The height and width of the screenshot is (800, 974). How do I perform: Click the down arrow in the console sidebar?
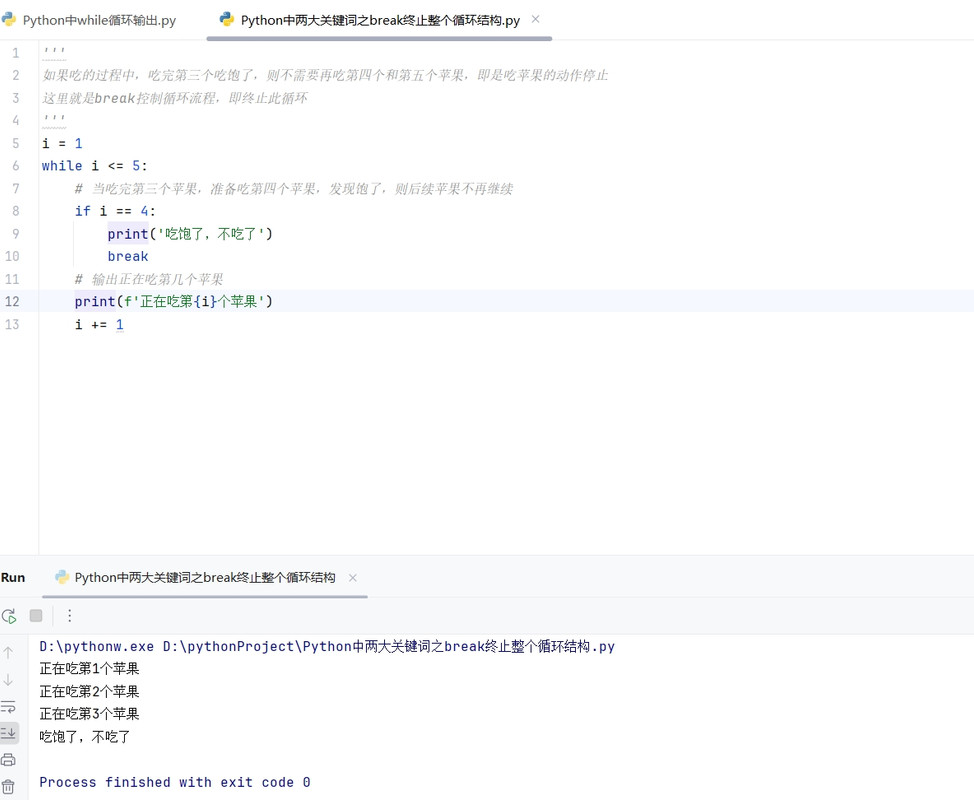coord(8,680)
